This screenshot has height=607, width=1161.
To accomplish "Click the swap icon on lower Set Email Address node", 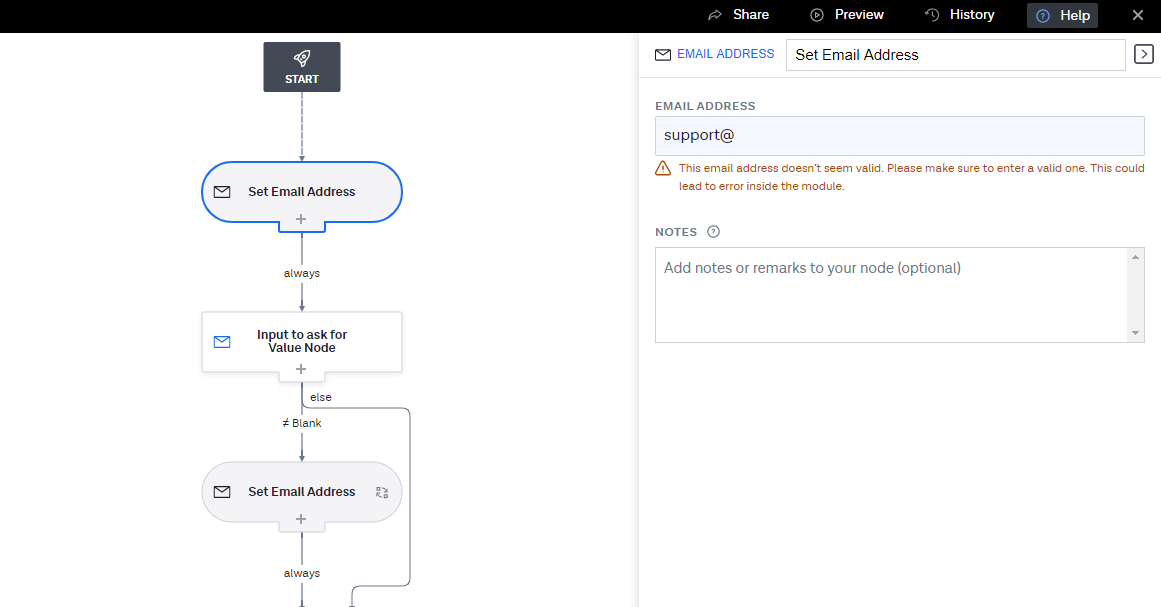I will [382, 492].
